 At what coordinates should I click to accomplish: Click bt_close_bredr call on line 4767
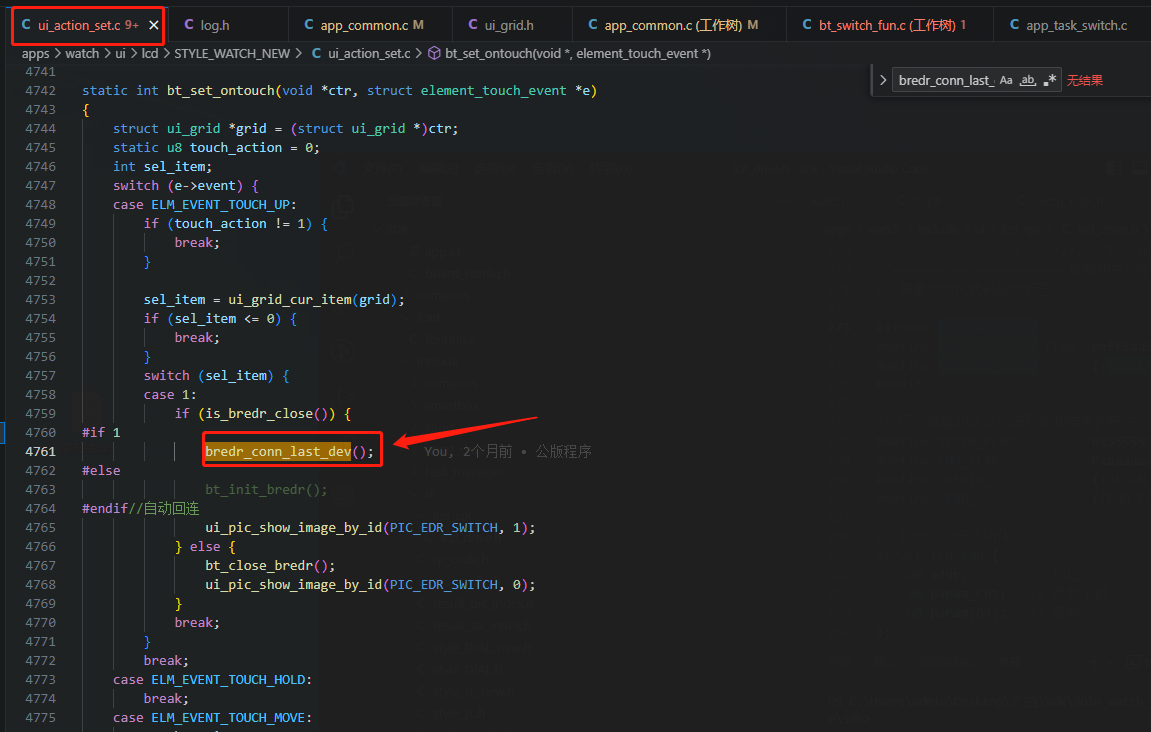[258, 565]
